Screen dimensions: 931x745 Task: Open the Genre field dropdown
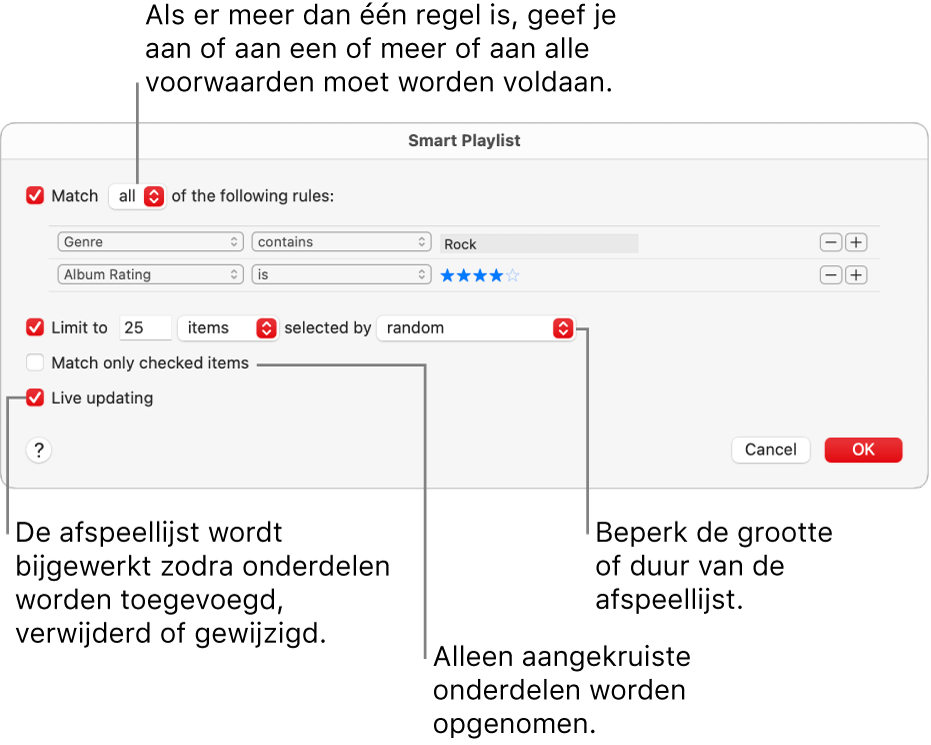(x=151, y=242)
